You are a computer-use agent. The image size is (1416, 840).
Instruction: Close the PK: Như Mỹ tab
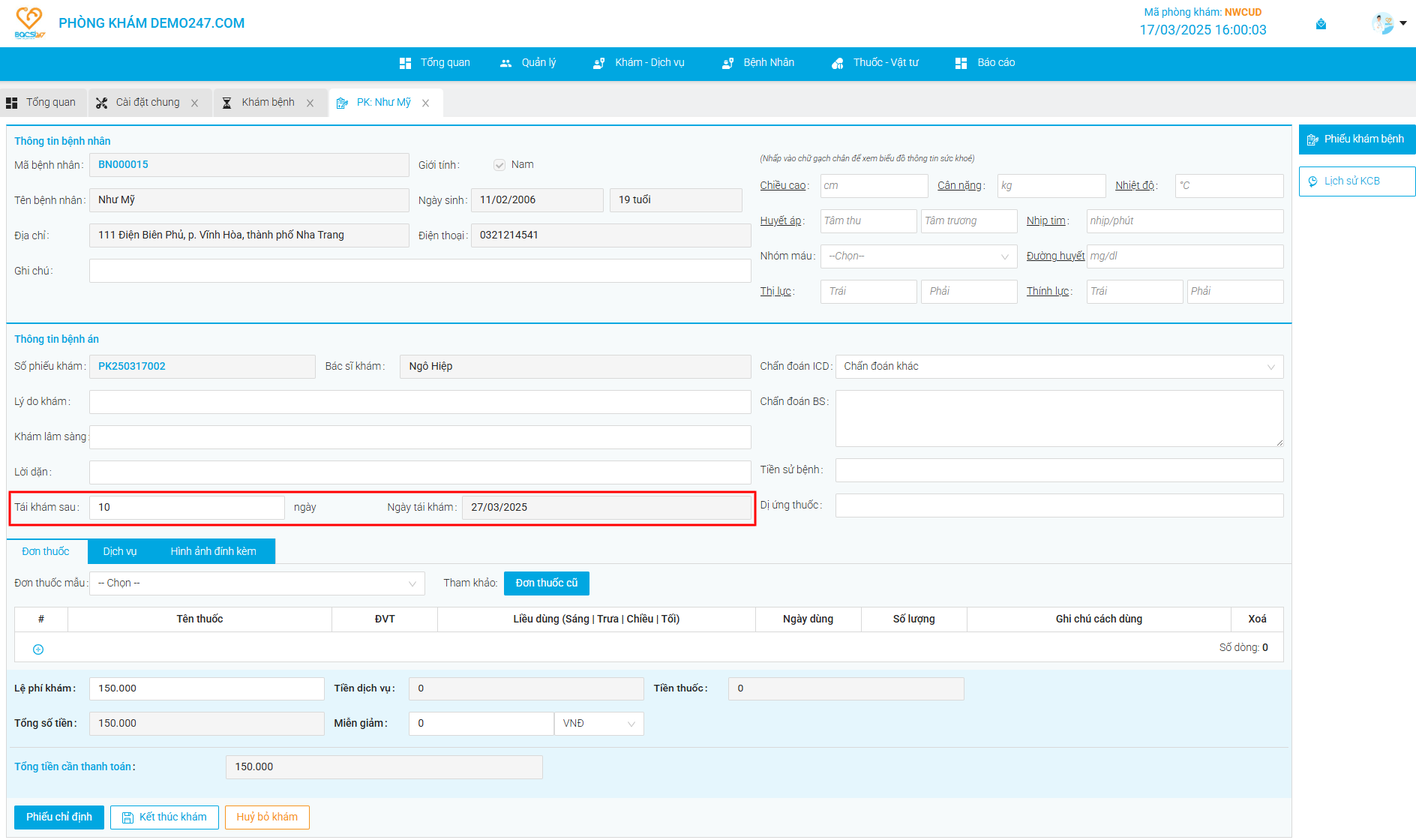point(425,103)
